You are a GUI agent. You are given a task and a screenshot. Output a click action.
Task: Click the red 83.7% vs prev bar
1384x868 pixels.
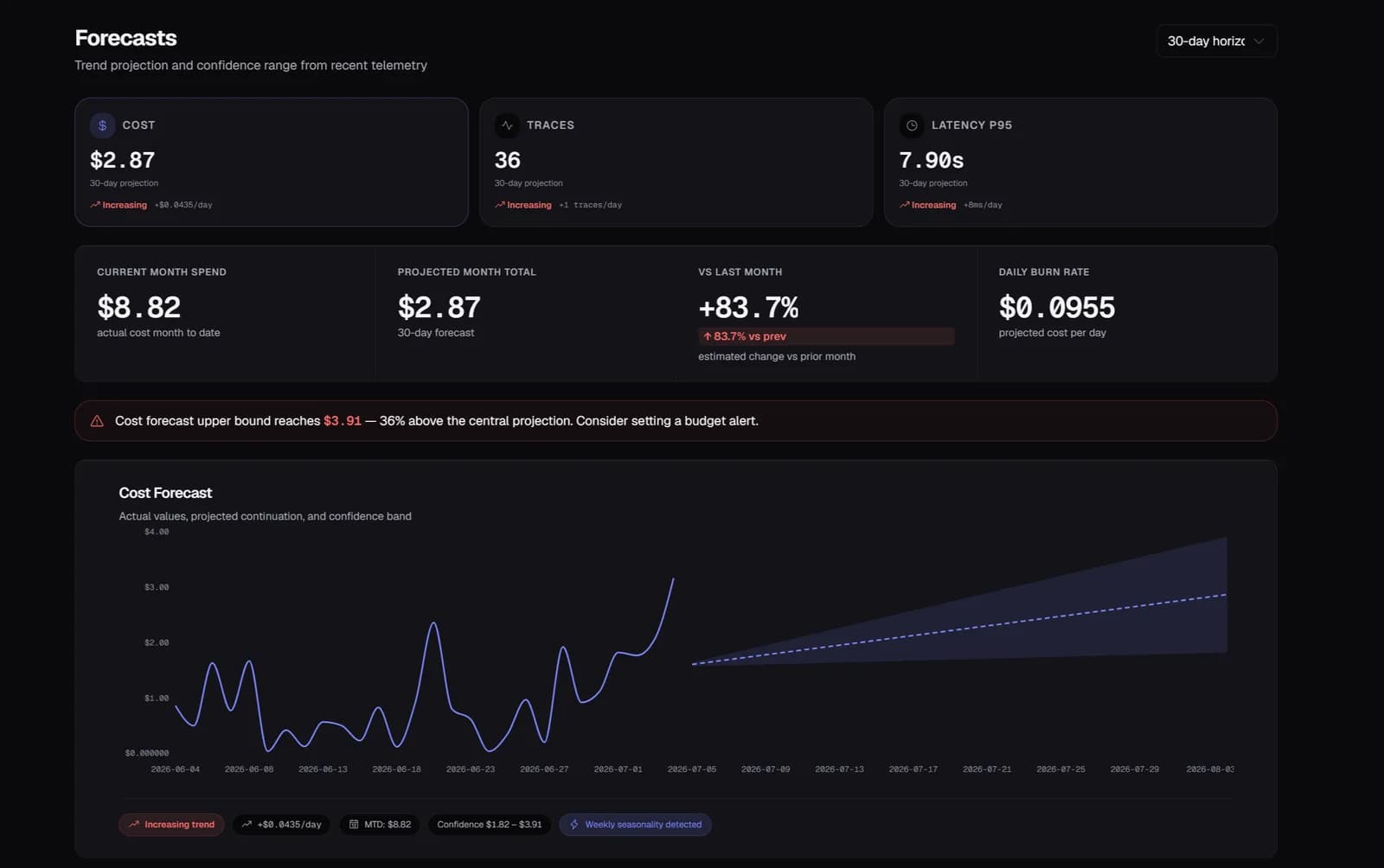[x=826, y=336]
